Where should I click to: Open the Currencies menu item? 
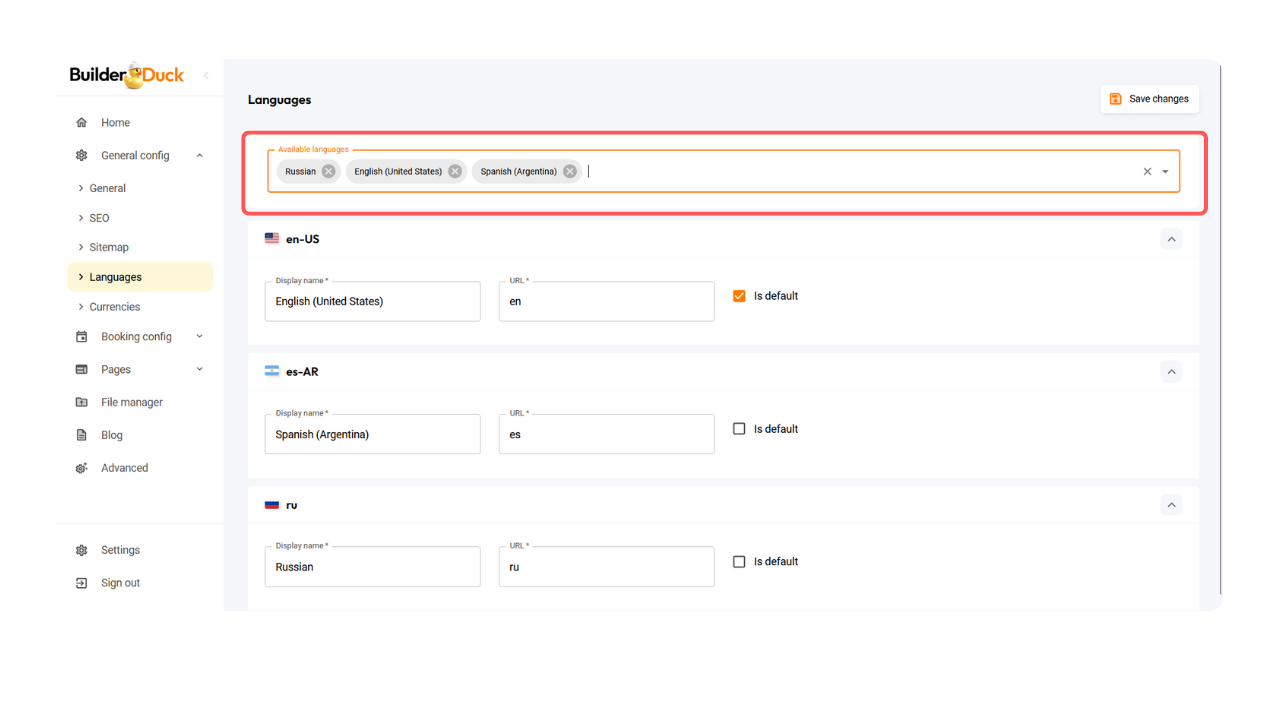pos(115,307)
